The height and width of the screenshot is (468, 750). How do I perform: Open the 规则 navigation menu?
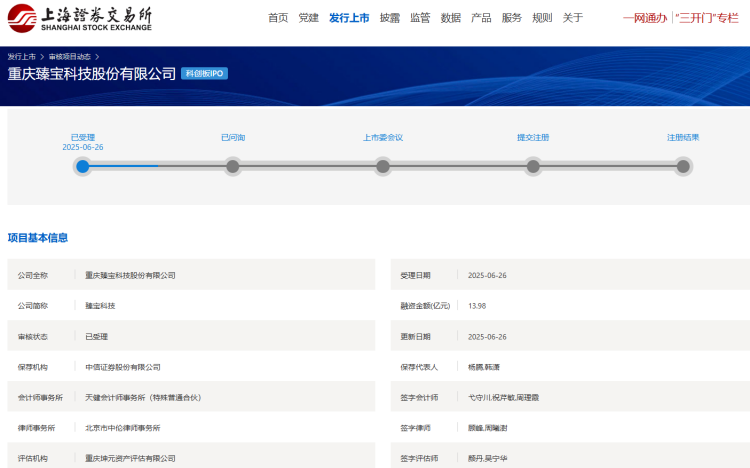542,18
